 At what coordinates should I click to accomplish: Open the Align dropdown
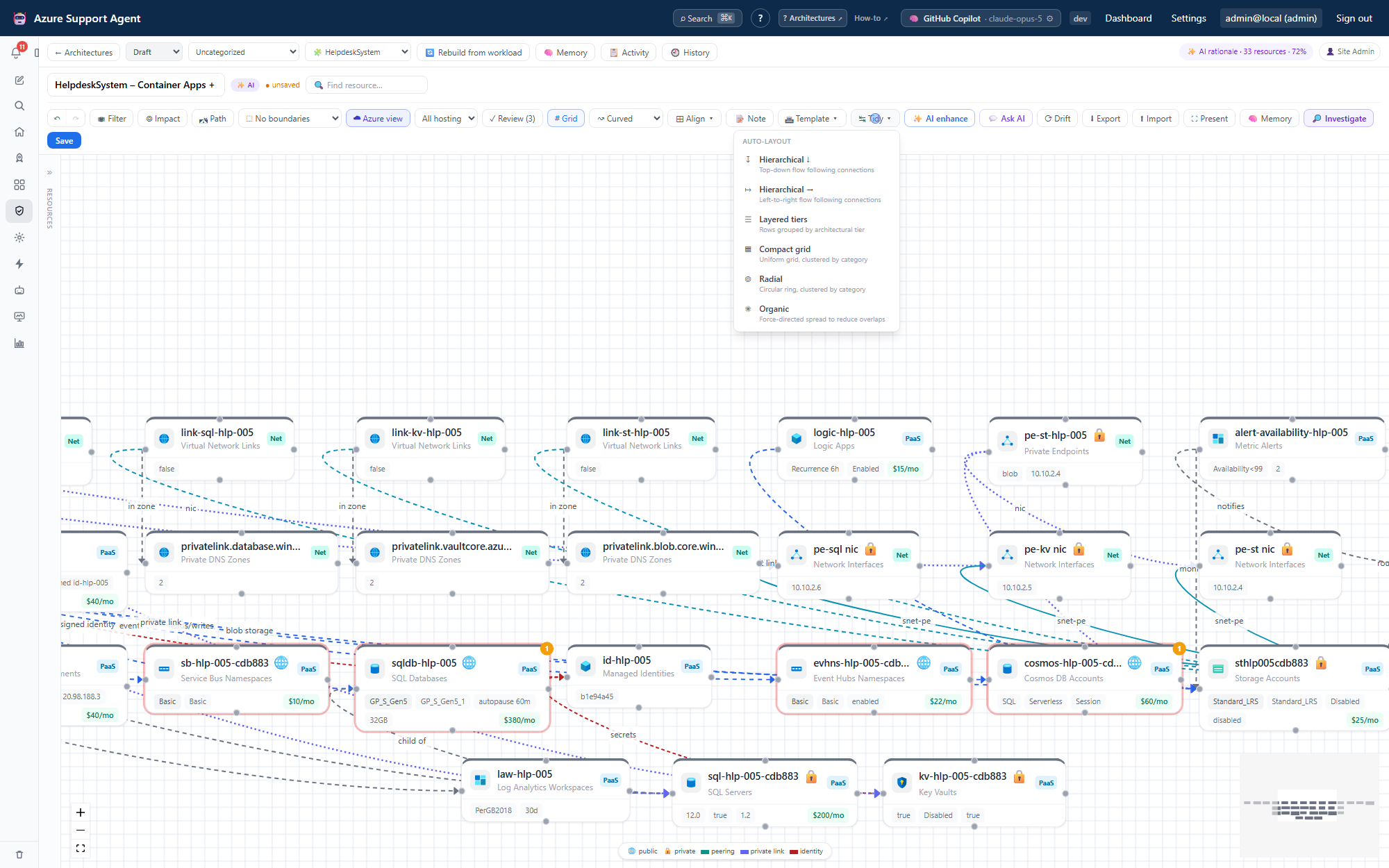694,119
